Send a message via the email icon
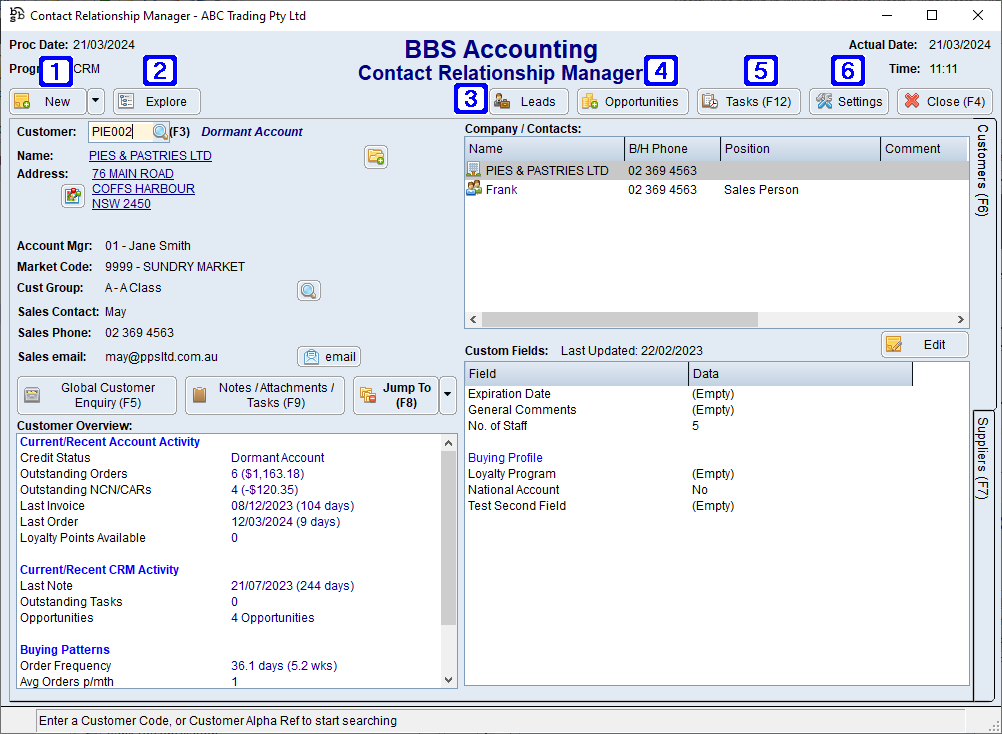Image resolution: width=1002 pixels, height=734 pixels. [328, 356]
